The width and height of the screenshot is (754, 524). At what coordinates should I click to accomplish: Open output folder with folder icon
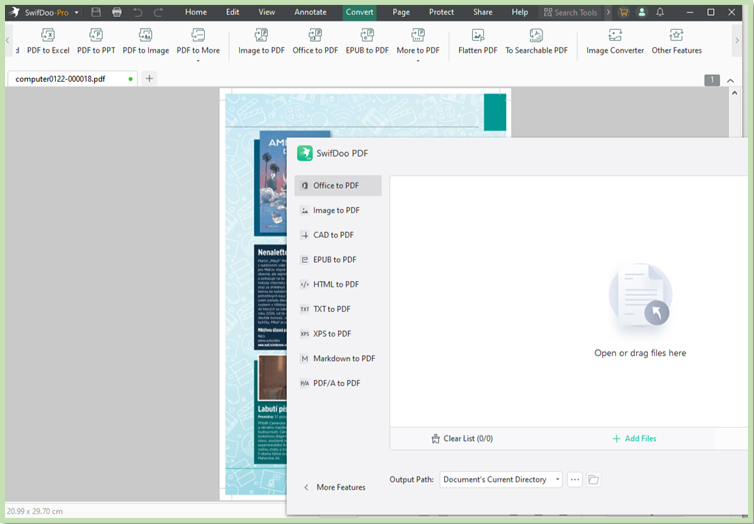593,480
